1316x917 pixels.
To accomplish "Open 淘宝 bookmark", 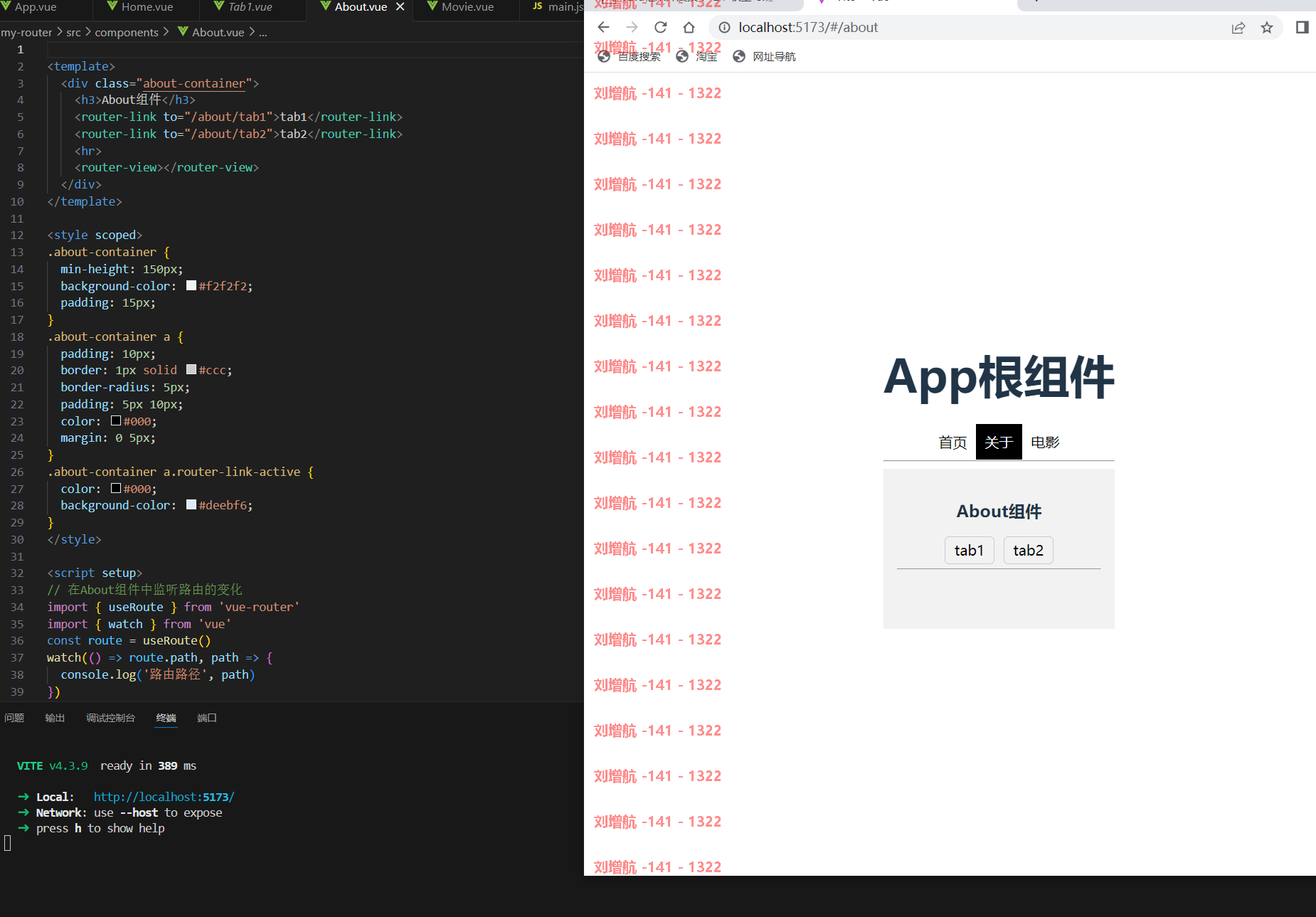I will tap(696, 56).
